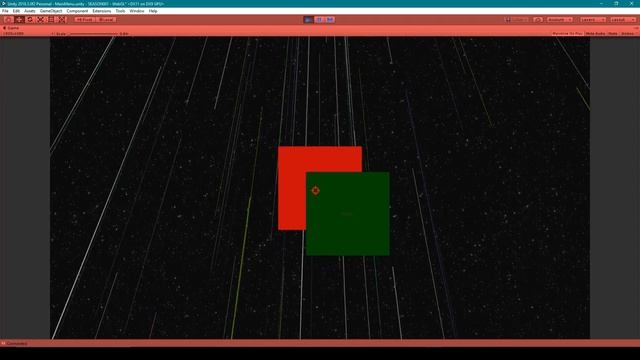Select the Rotate tool in toolbar
Screen dimensions: 640x360
click(x=29, y=20)
